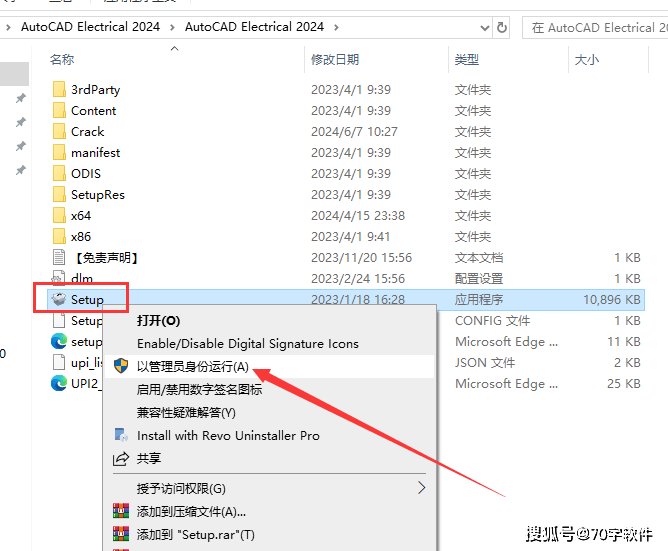The width and height of the screenshot is (668, 551).
Task: Click the 【免责声明】 text document icon
Action: point(59,257)
